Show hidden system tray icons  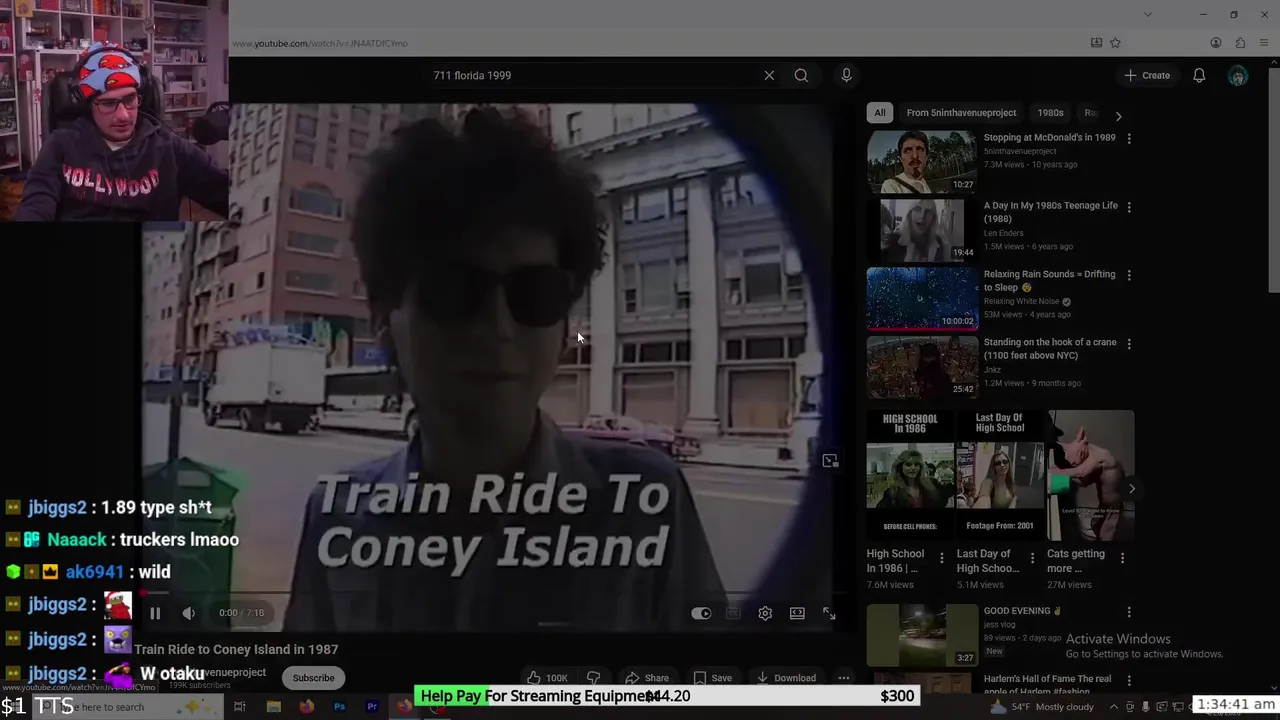pyautogui.click(x=1114, y=707)
